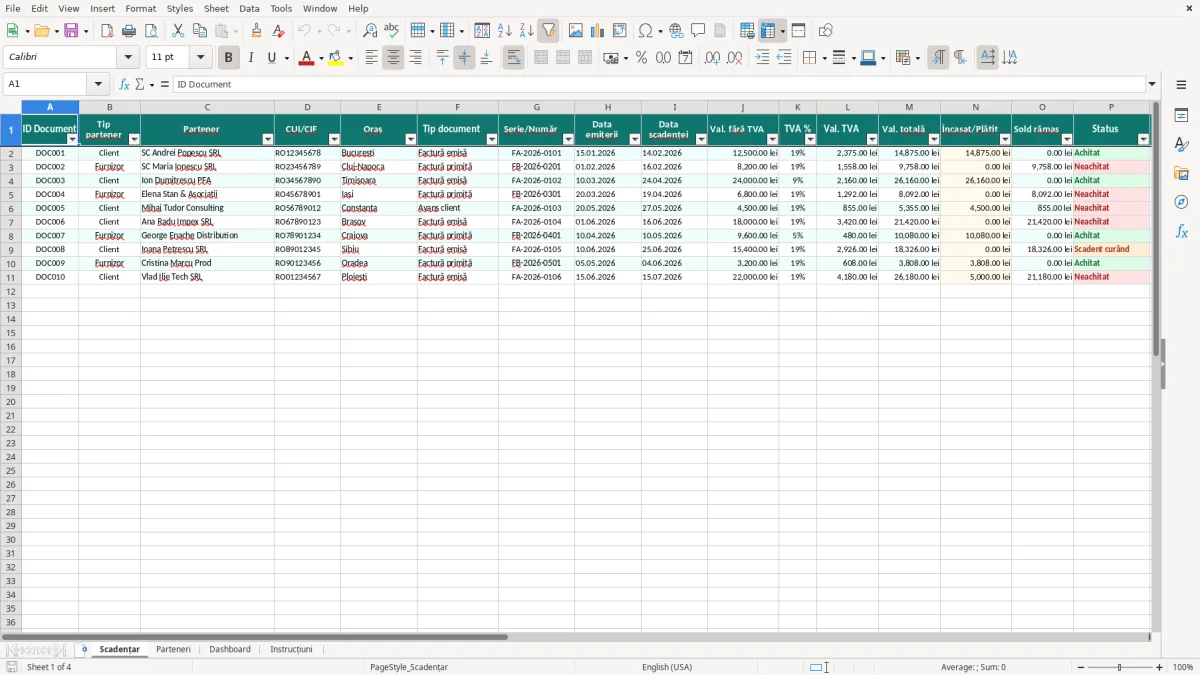Select the Clone Formatting paintbrush

coord(257,31)
